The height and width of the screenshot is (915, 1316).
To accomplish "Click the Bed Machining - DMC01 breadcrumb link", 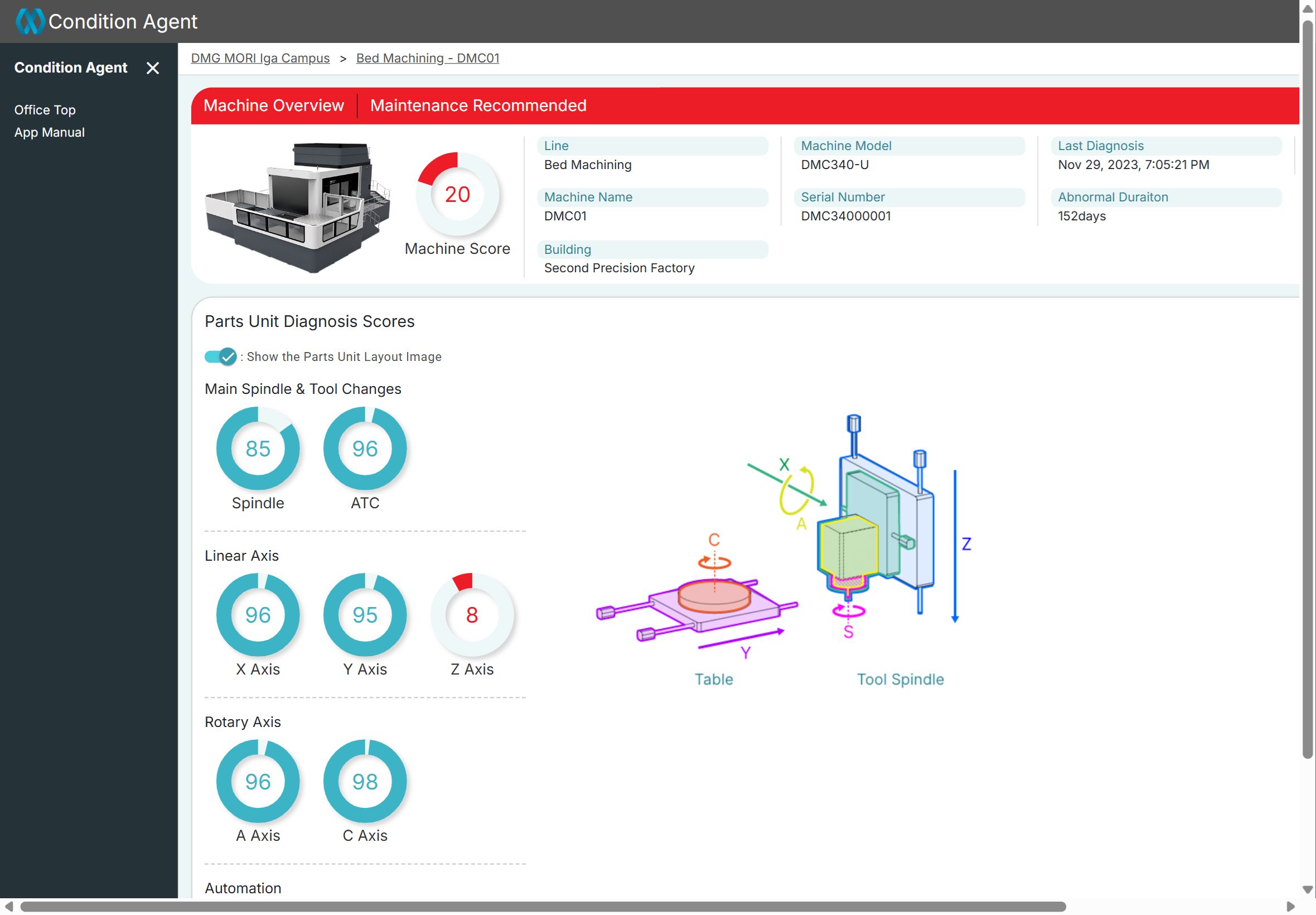I will click(427, 59).
